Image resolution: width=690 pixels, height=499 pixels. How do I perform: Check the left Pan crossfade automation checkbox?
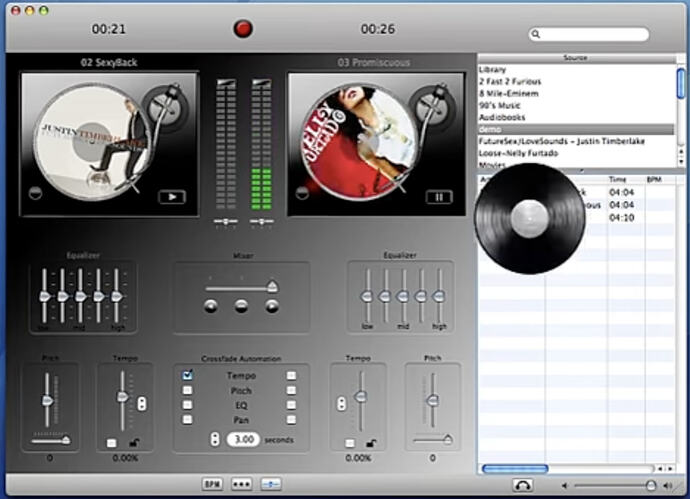pyautogui.click(x=187, y=419)
